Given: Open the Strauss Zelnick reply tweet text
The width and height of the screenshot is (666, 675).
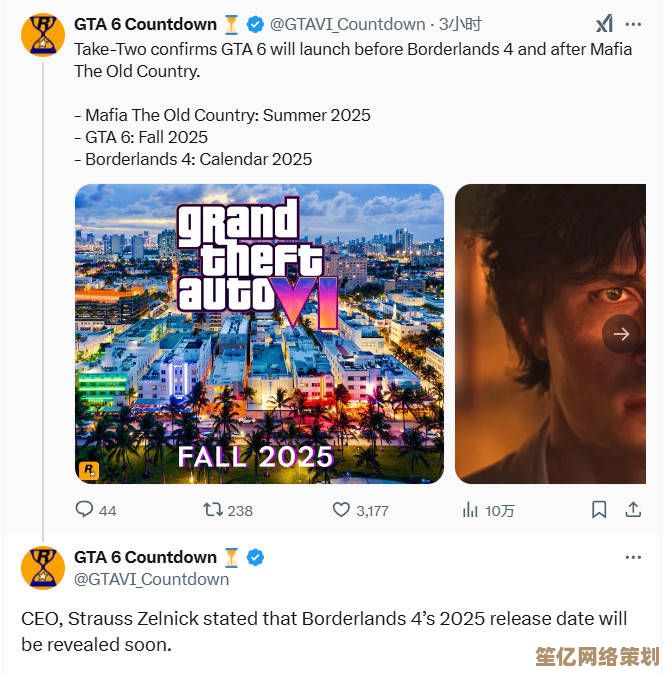Looking at the screenshot, I should pyautogui.click(x=325, y=632).
